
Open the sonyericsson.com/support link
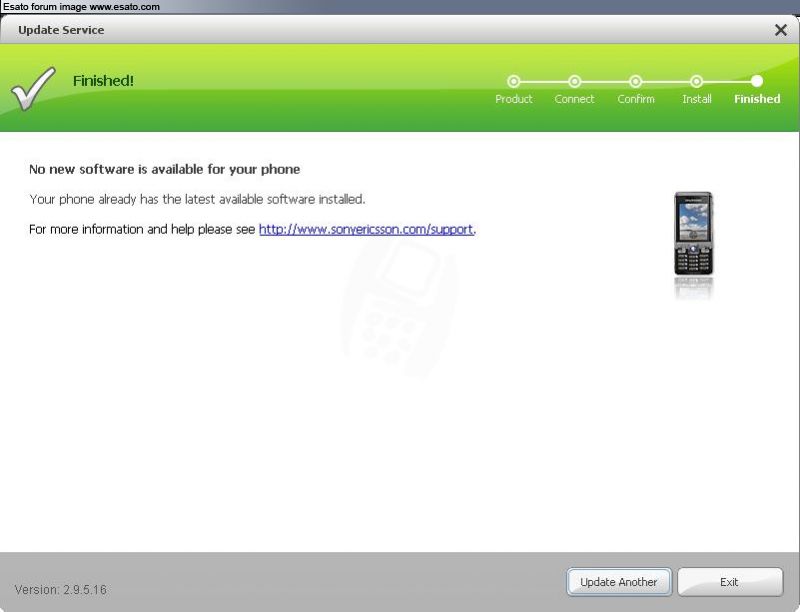(x=366, y=230)
